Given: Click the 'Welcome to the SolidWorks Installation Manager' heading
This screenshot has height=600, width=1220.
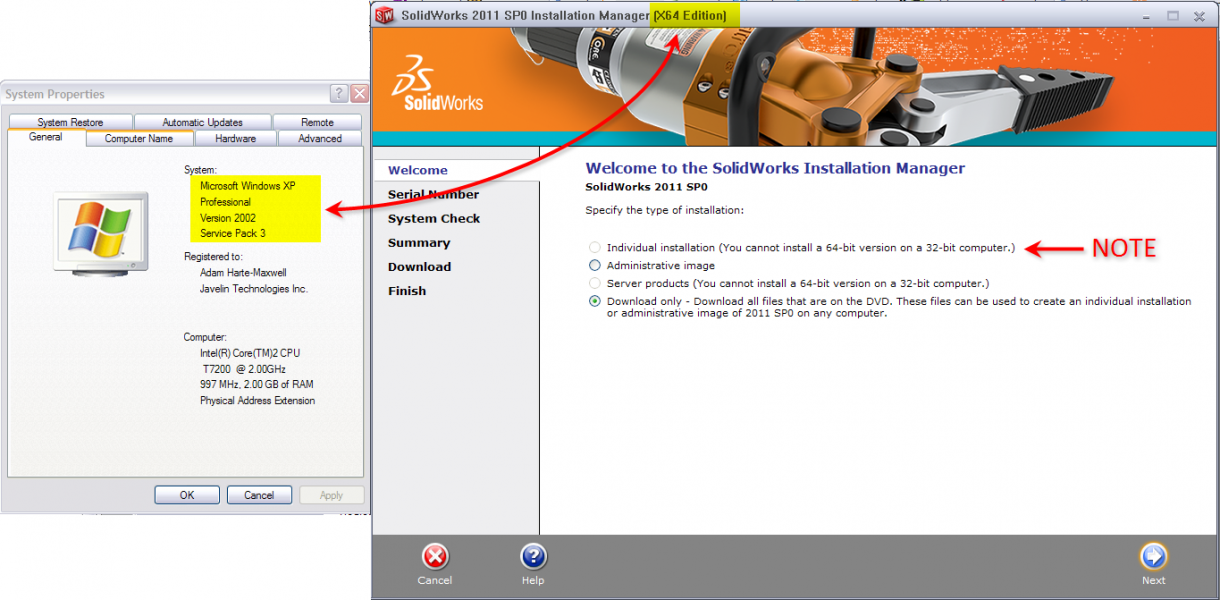Looking at the screenshot, I should point(775,168).
